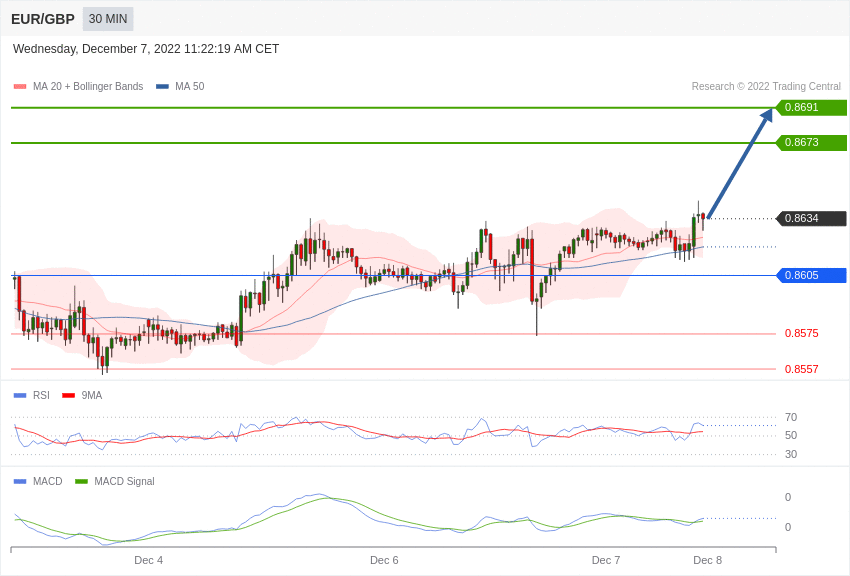Click the blue upward forecast arrow

point(739,164)
